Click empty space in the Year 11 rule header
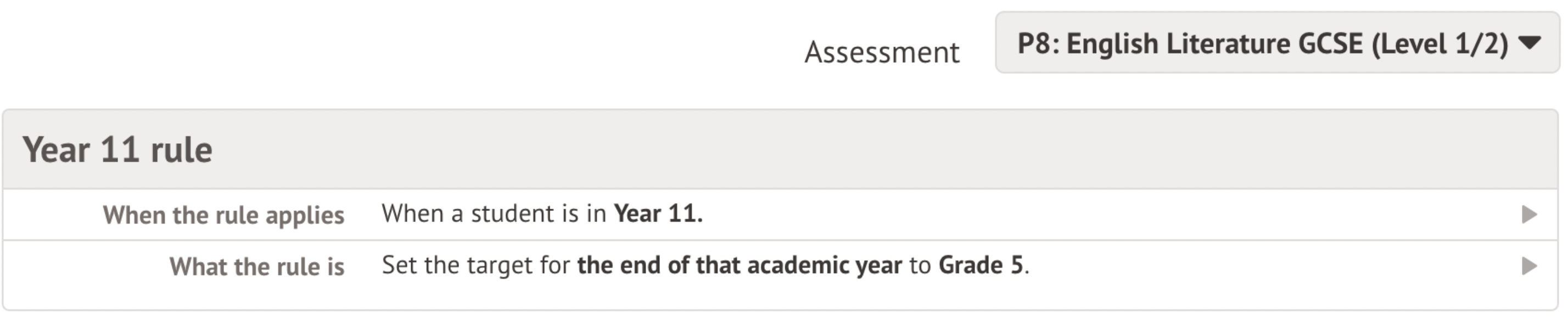 point(852,150)
